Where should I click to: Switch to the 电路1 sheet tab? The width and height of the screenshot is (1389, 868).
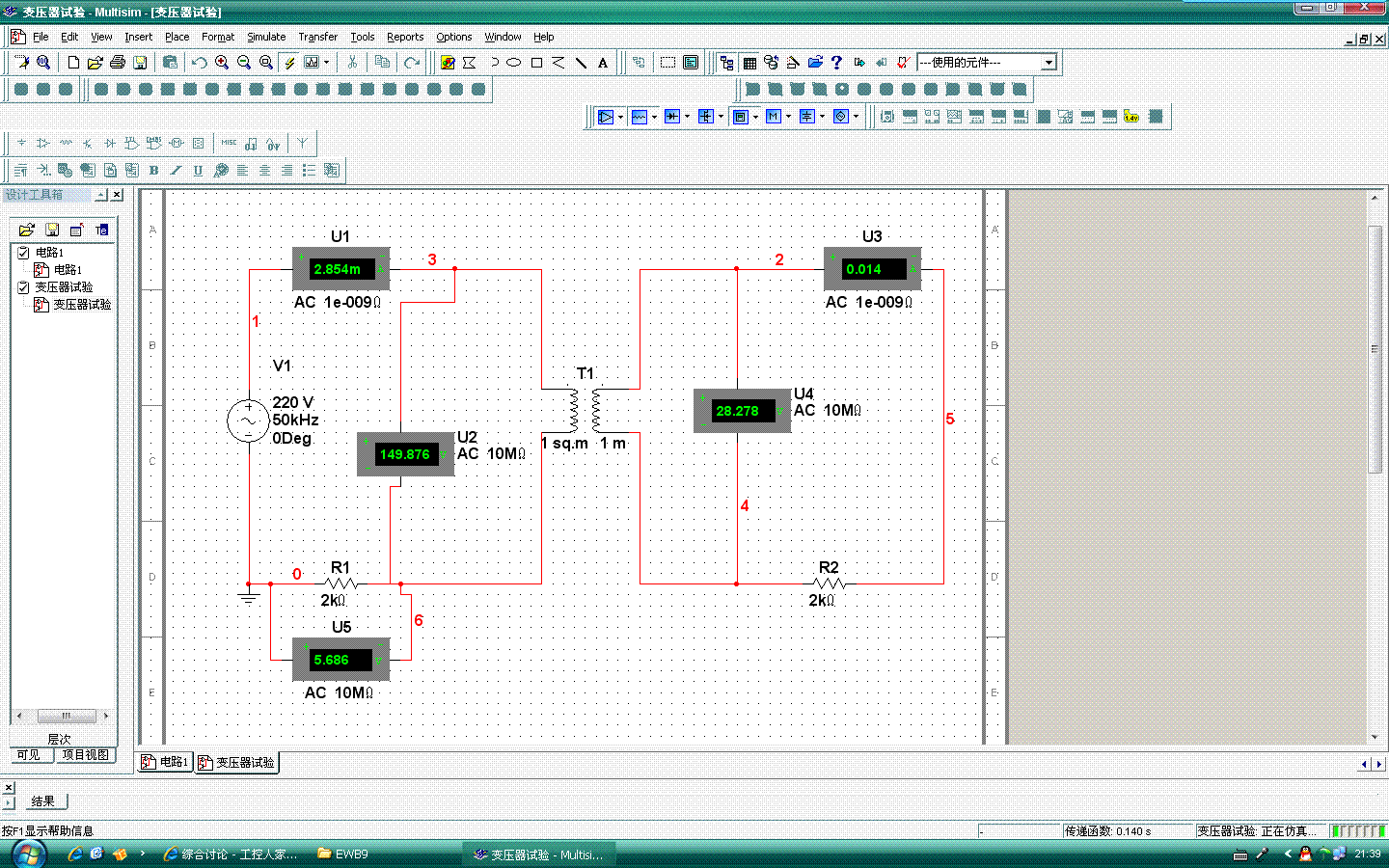[x=166, y=762]
